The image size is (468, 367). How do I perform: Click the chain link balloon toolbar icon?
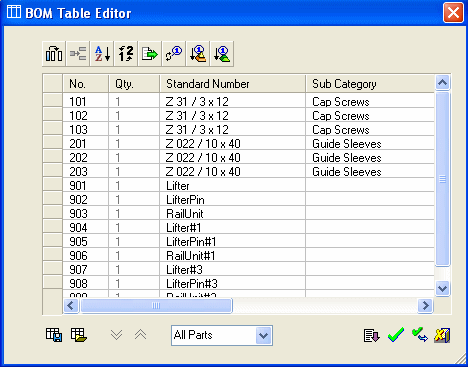point(174,54)
